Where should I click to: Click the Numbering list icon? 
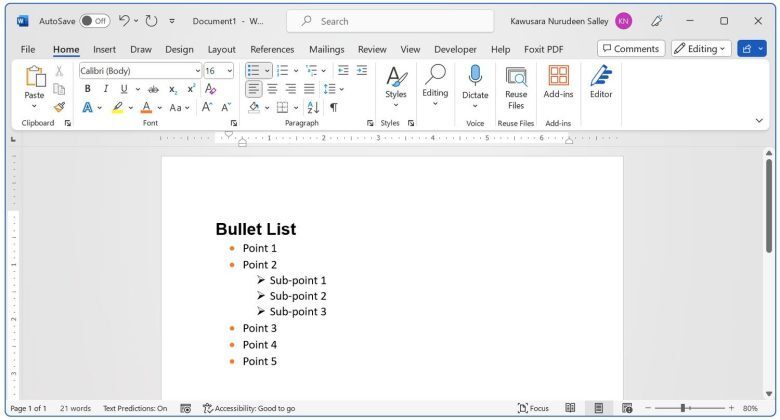click(283, 71)
